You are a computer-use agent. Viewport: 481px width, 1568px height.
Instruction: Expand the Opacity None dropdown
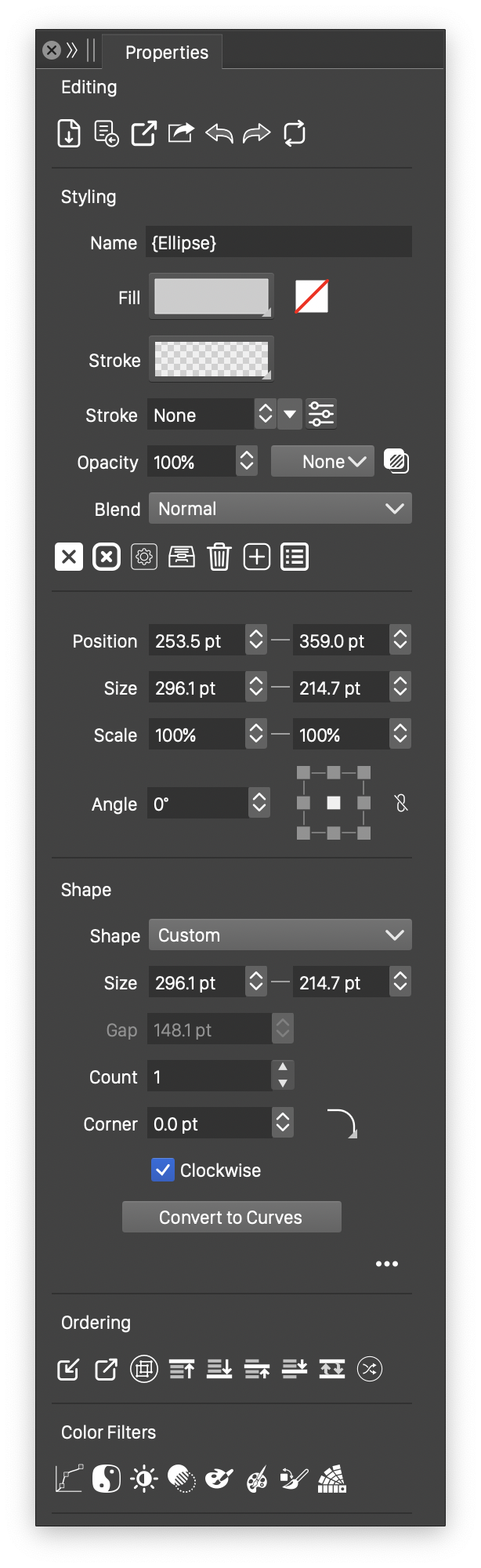tap(323, 461)
